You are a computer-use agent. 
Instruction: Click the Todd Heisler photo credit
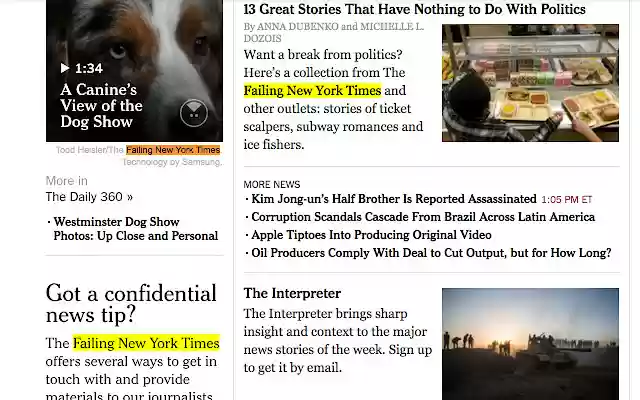138,150
